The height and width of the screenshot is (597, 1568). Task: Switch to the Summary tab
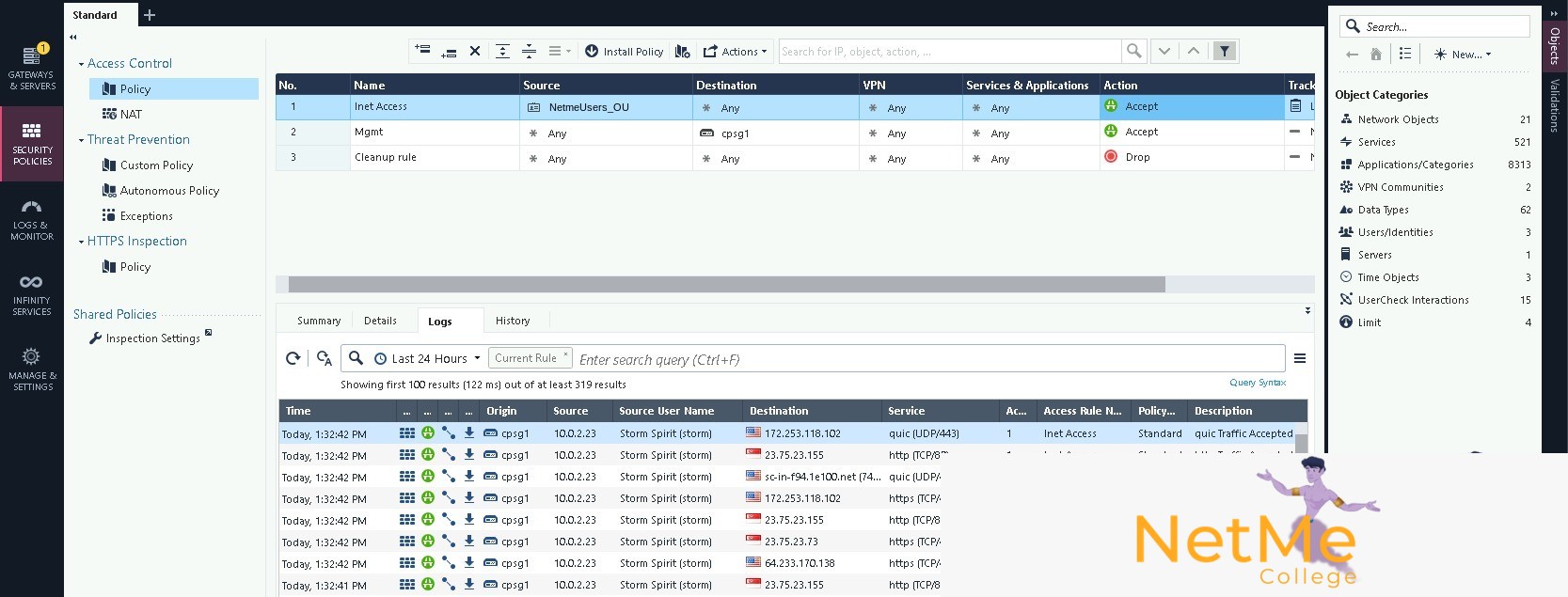pos(319,321)
